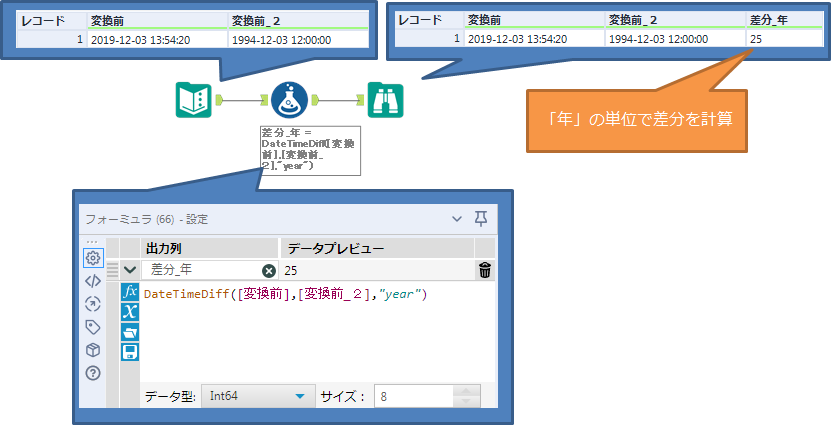Click the サイズ field showing 8
This screenshot has height=425, width=831.
(x=414, y=396)
